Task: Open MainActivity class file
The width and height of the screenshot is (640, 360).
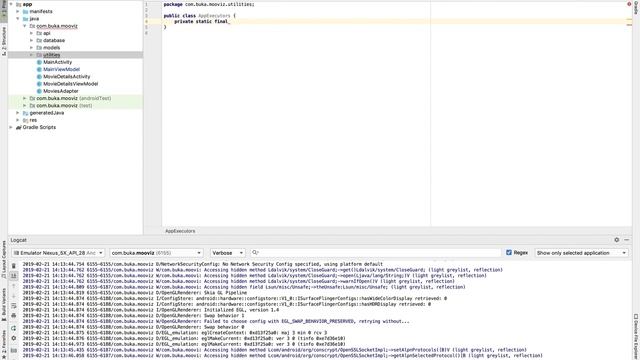Action: 57,62
